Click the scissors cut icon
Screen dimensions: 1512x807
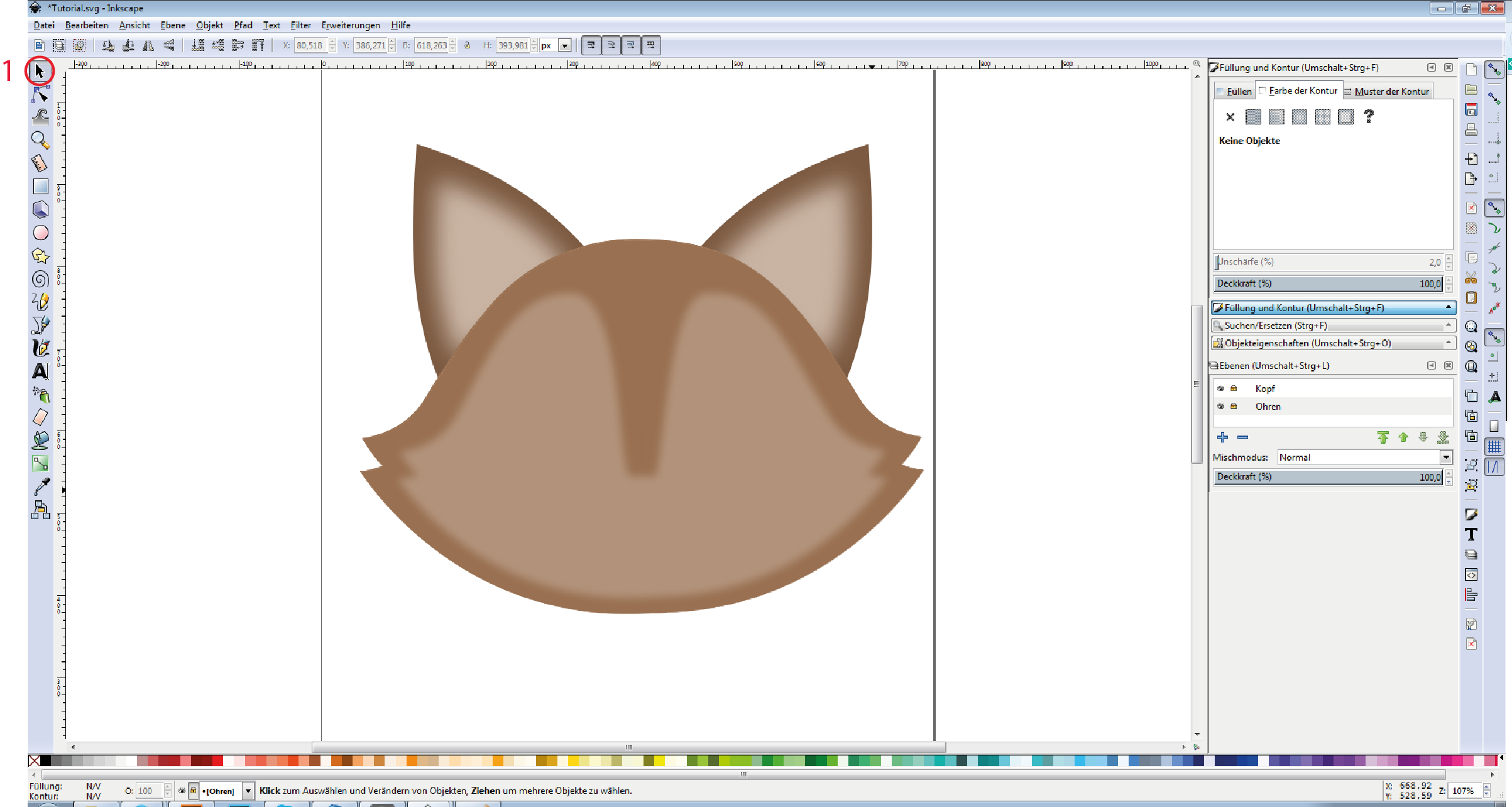point(1471,277)
